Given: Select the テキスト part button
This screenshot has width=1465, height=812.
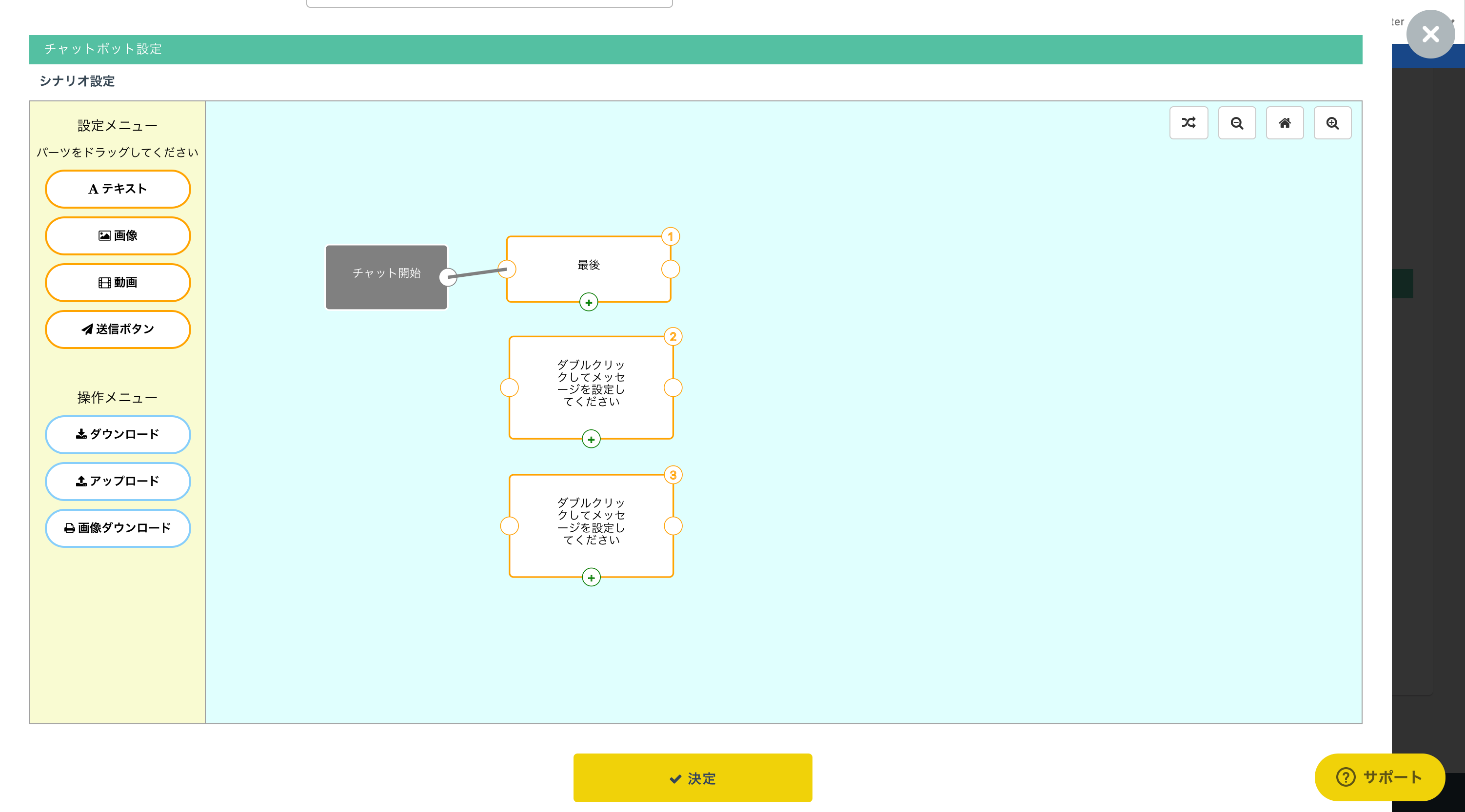Looking at the screenshot, I should [118, 189].
